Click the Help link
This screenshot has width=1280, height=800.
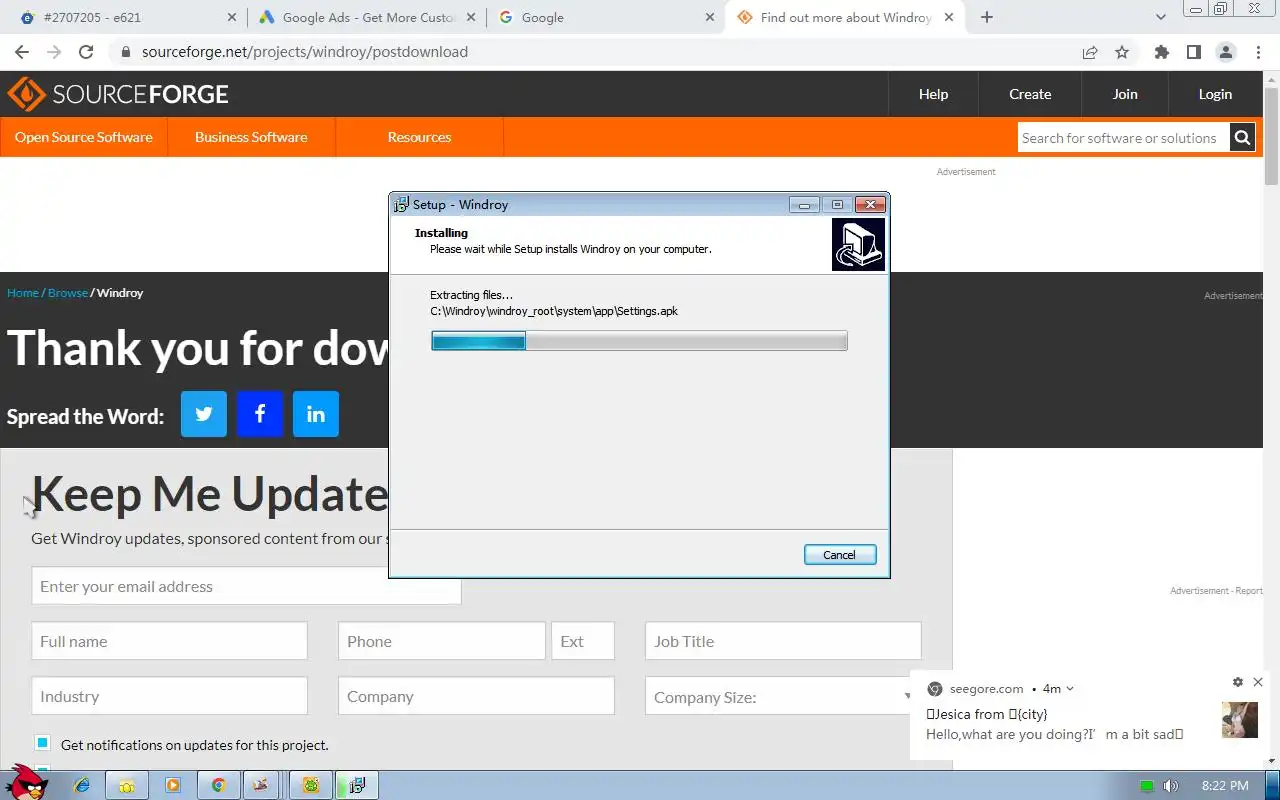(x=933, y=94)
